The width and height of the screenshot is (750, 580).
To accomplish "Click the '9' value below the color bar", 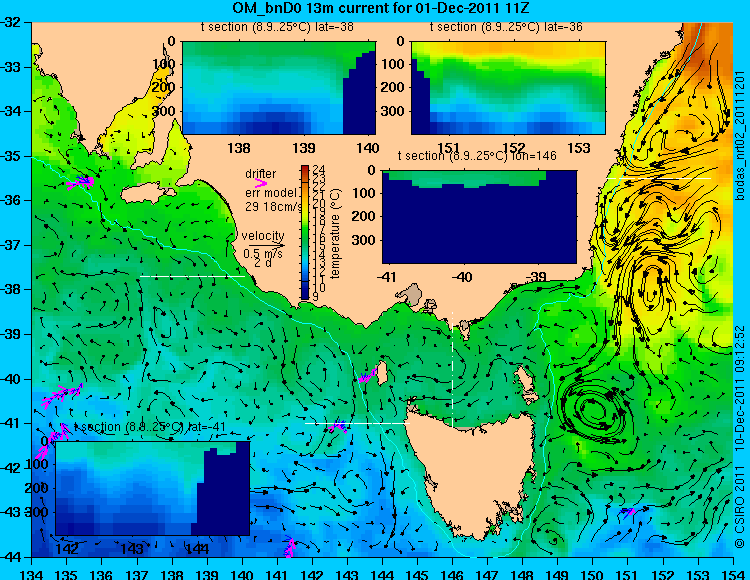I will tap(315, 296).
